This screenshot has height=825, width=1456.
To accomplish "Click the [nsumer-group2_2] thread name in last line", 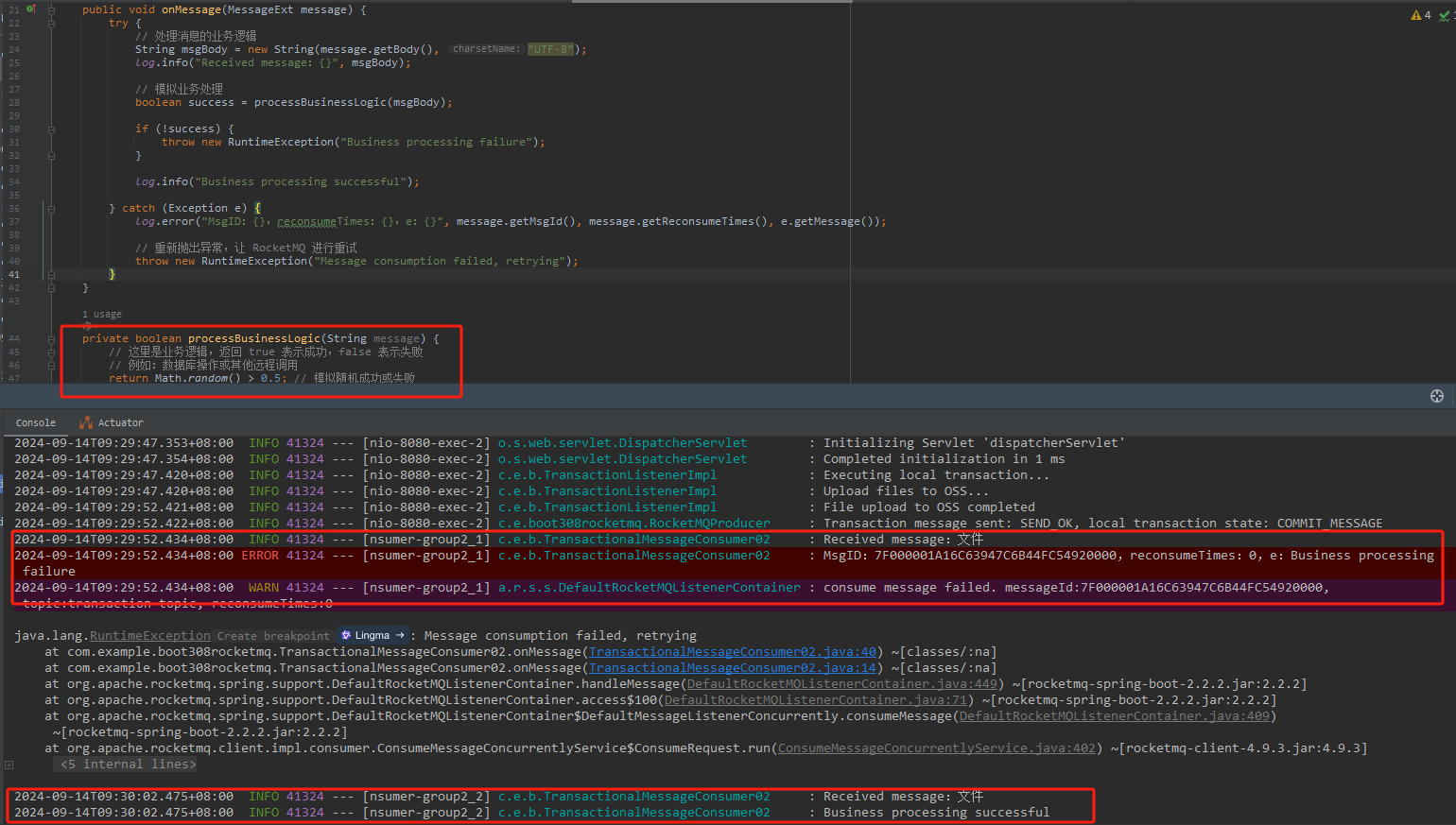I will (426, 813).
